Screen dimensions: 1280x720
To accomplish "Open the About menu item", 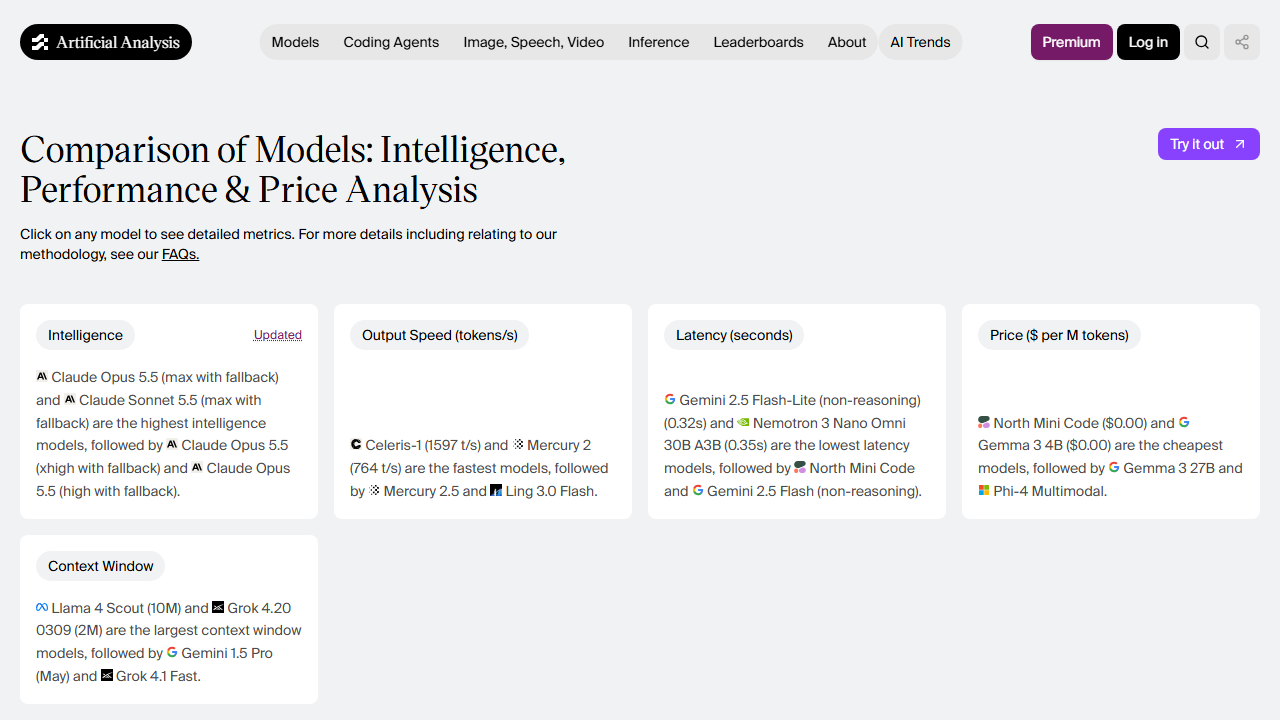I will [847, 42].
